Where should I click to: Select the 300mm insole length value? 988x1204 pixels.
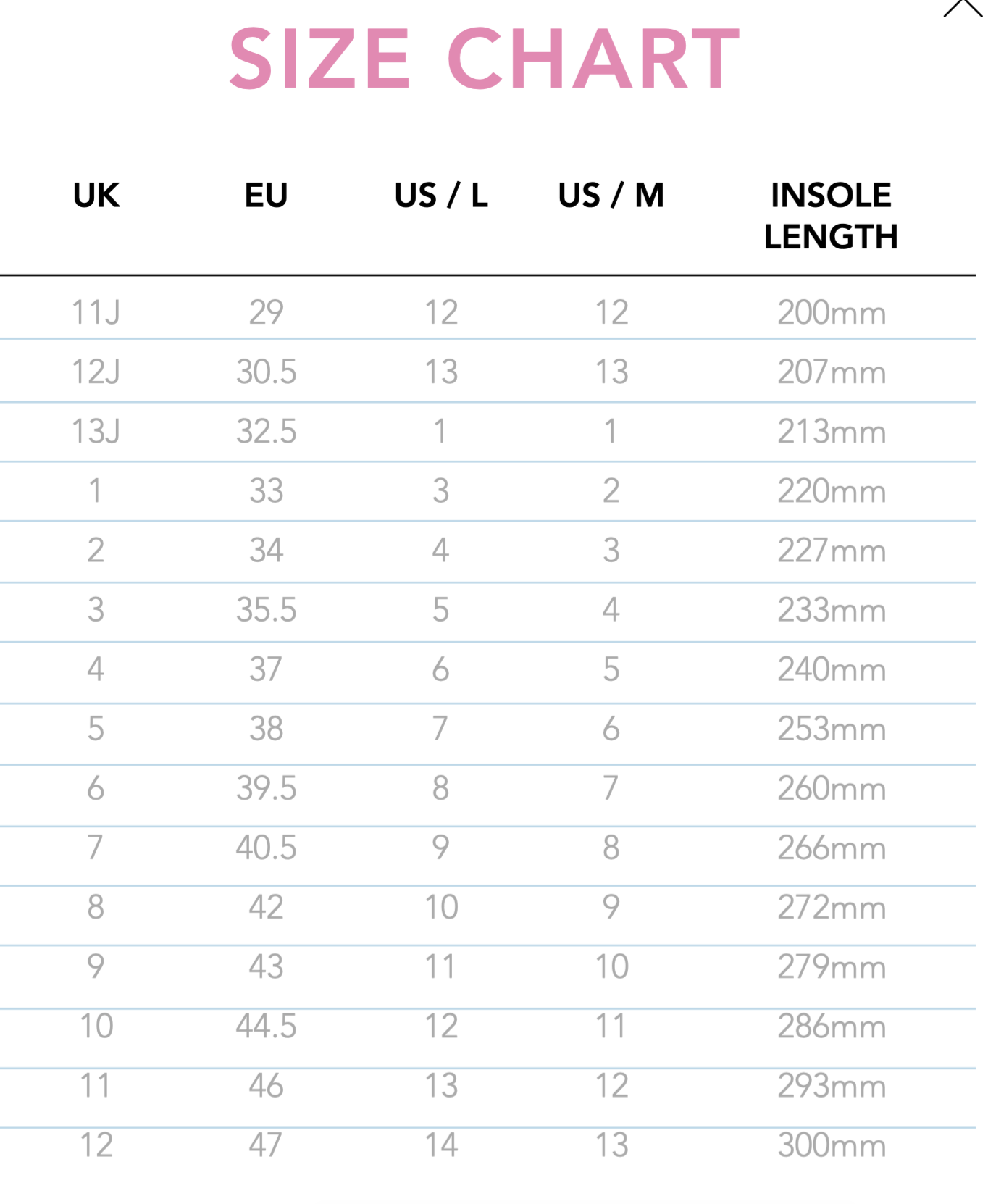832,1145
